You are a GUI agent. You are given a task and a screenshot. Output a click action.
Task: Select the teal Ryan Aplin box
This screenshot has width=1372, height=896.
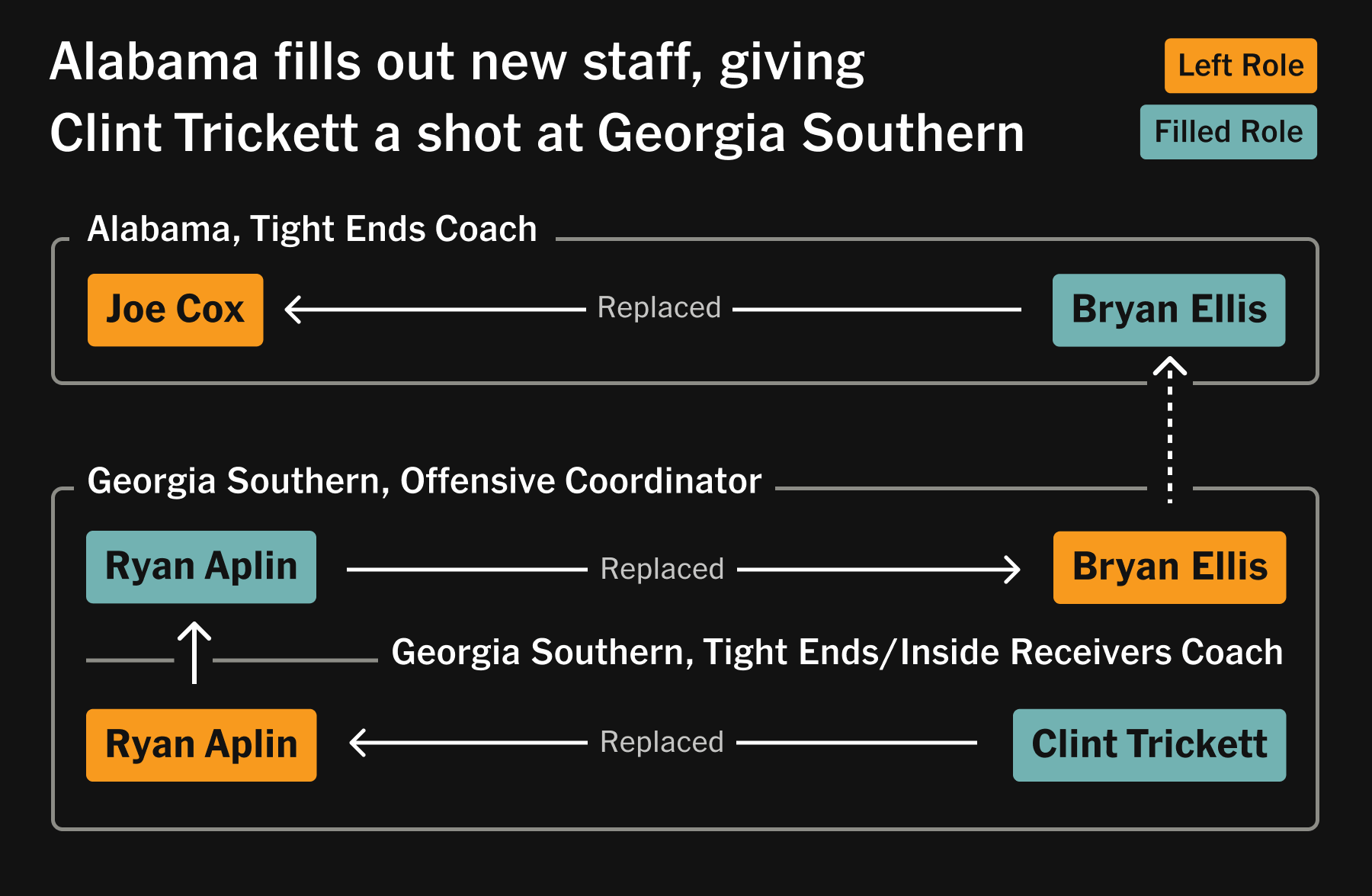(x=201, y=567)
